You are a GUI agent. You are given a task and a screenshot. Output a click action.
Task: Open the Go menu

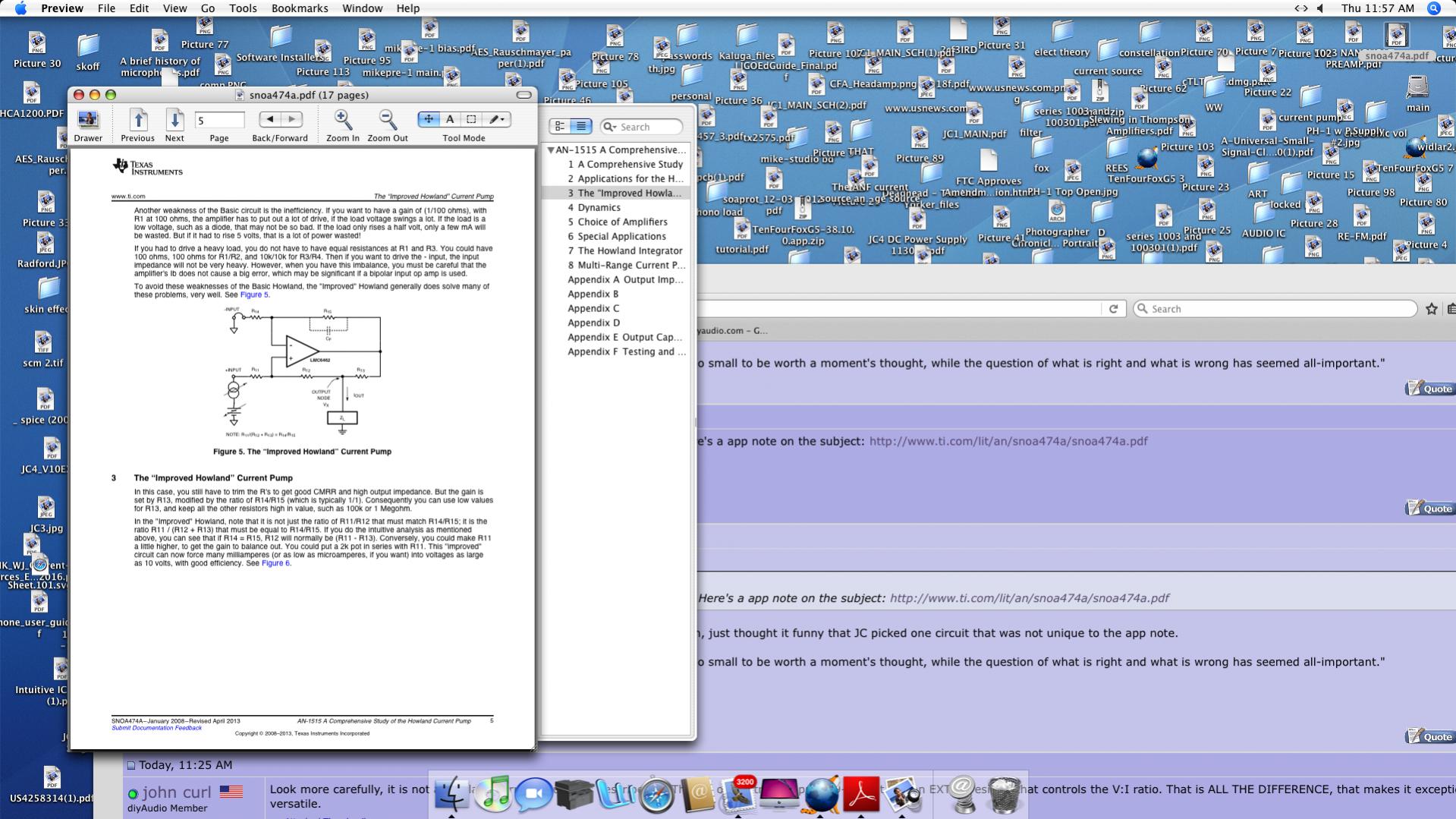(x=208, y=8)
